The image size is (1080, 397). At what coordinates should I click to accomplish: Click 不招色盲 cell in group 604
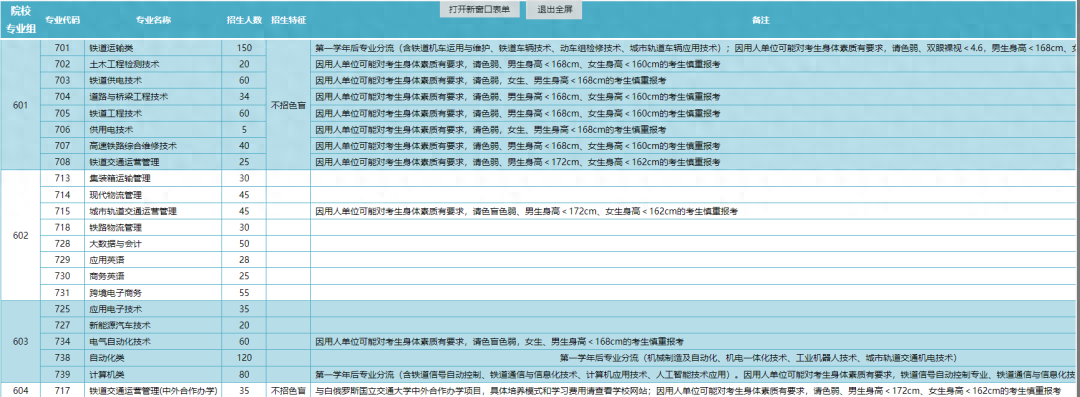(289, 390)
